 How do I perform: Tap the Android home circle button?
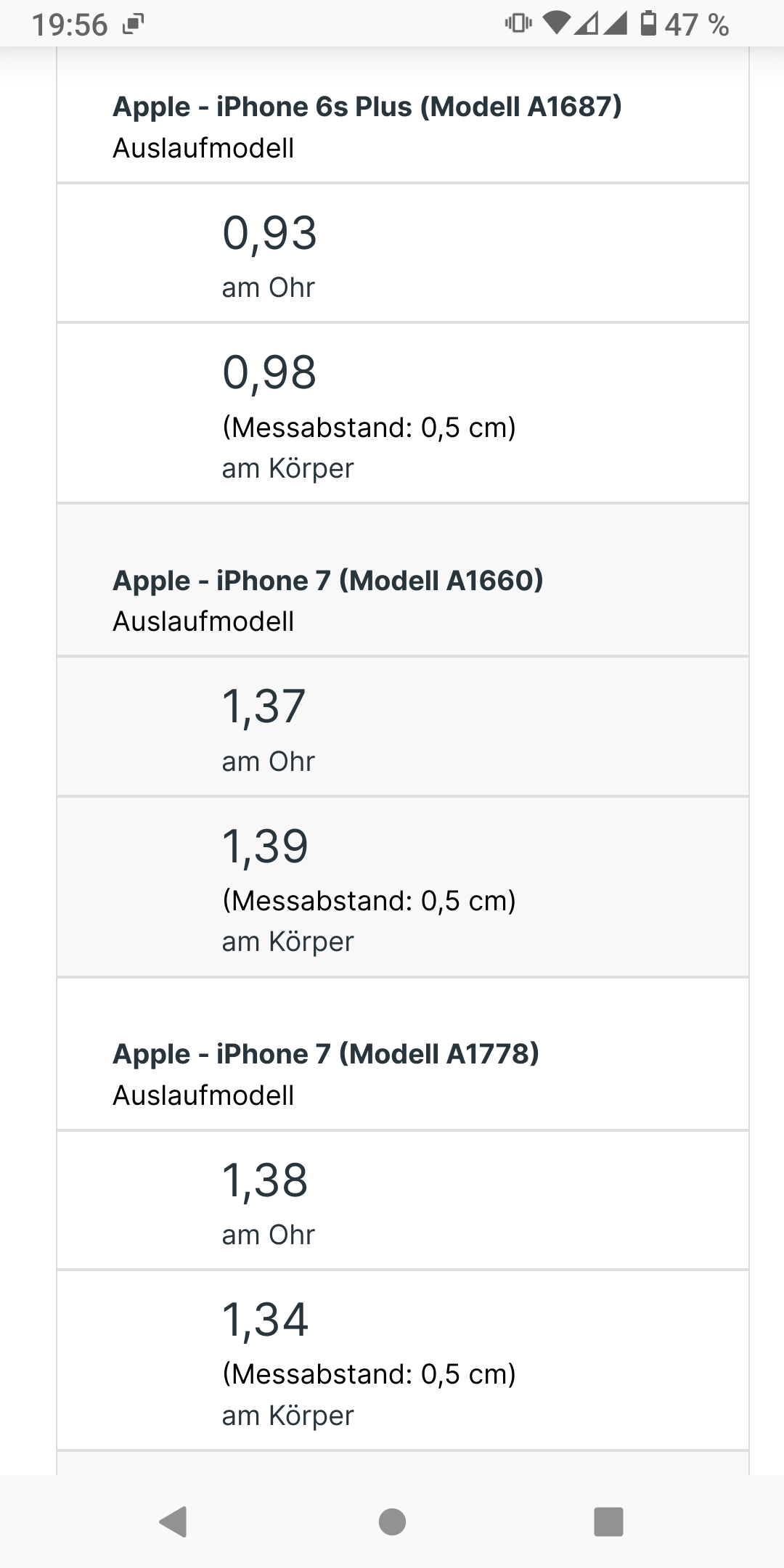(392, 1522)
